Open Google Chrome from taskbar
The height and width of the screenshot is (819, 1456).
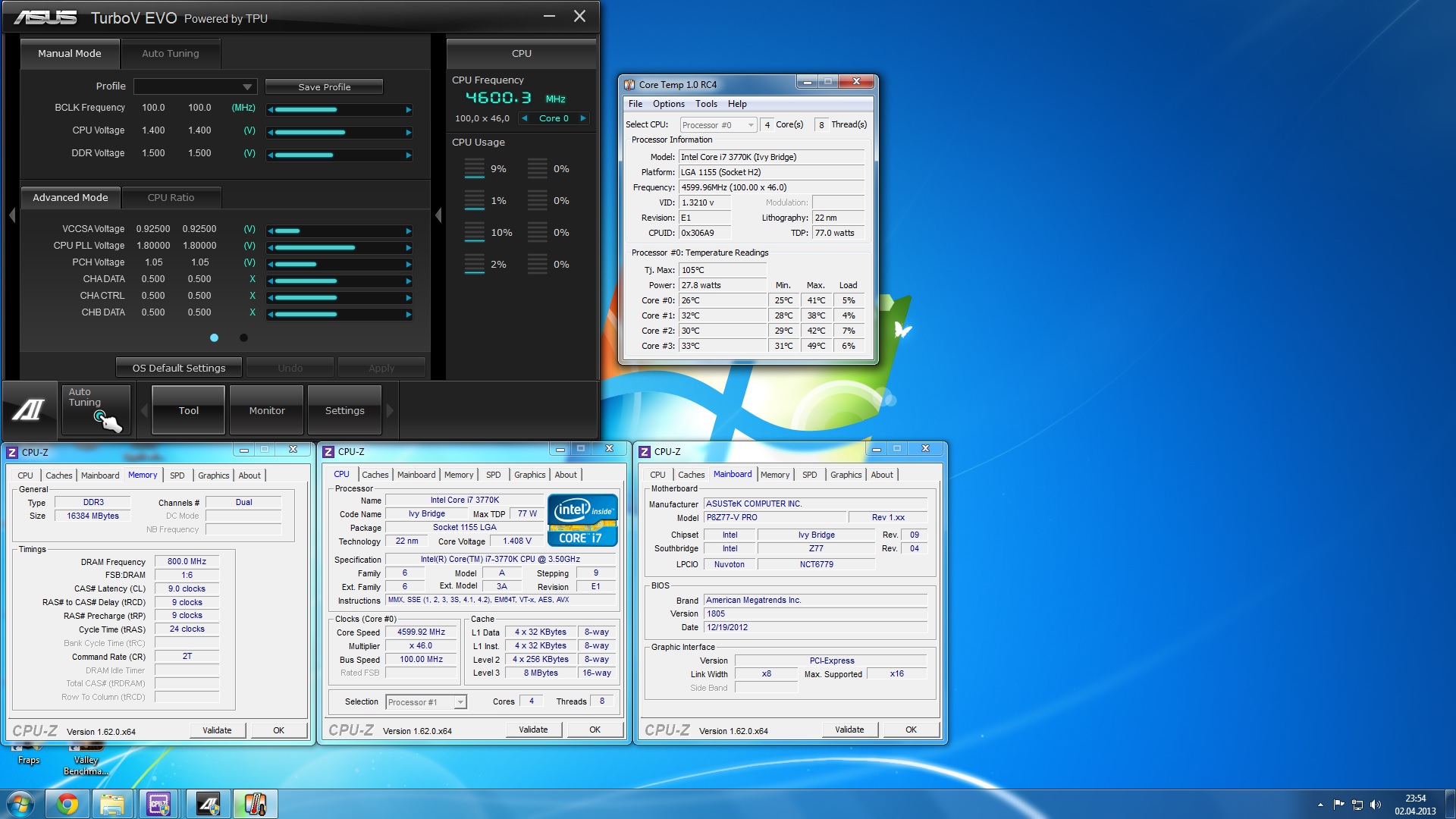click(67, 804)
